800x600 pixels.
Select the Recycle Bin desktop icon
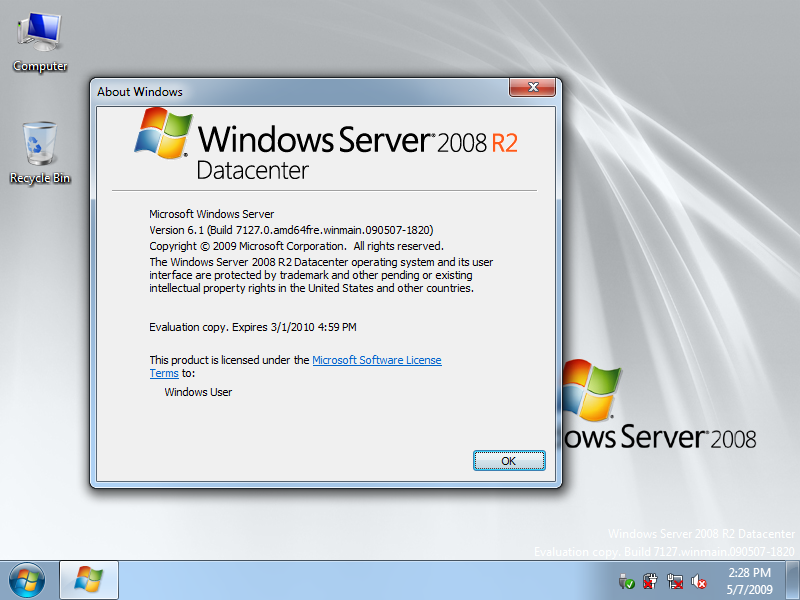(40, 152)
